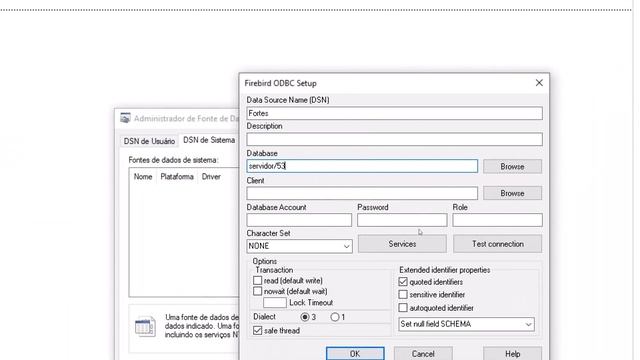Click the Nome column header
Image resolution: width=640 pixels, height=360 pixels.
click(x=143, y=177)
